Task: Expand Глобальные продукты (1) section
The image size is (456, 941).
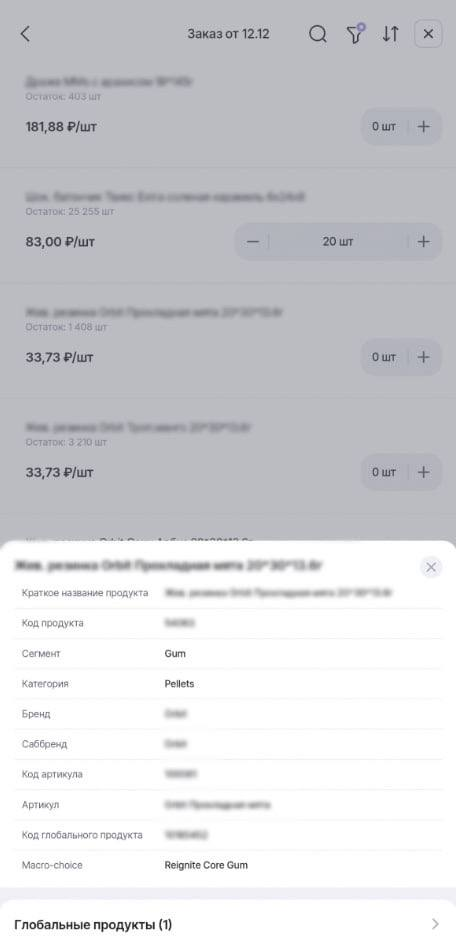Action: (228, 924)
